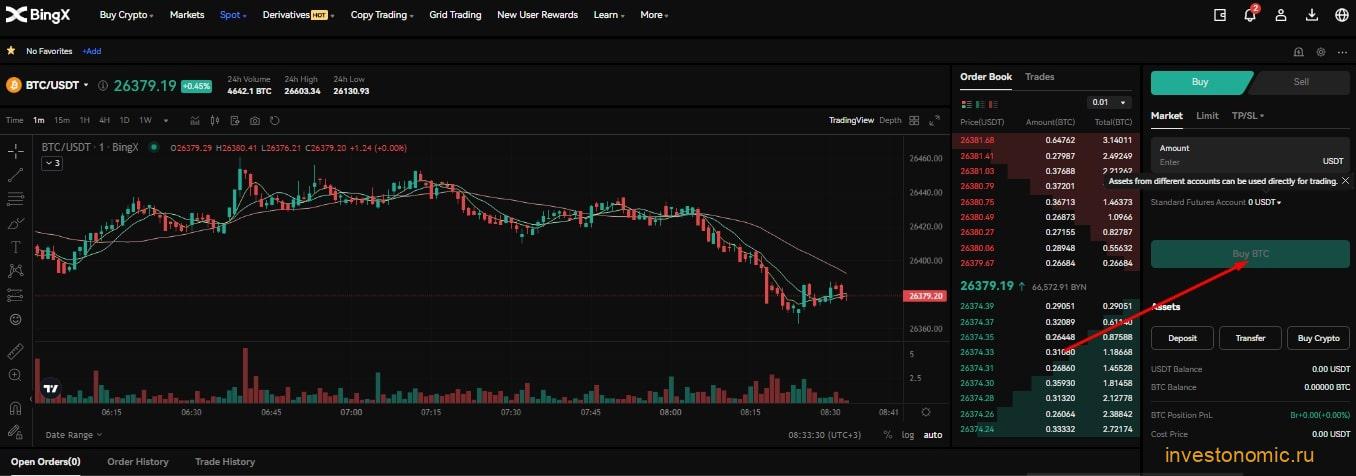Select the Limit order tab
1356x476 pixels.
(x=1207, y=116)
